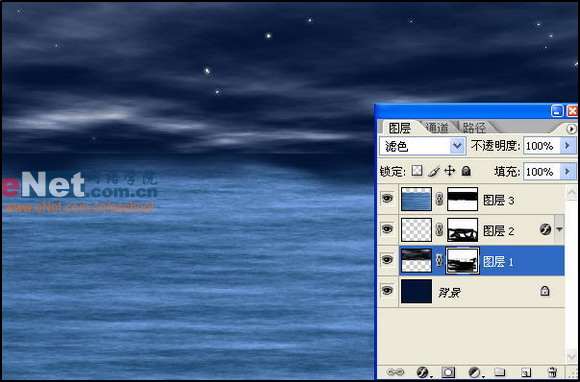The image size is (580, 382).
Task: Toggle lock transparent pixels
Action: 417,171
